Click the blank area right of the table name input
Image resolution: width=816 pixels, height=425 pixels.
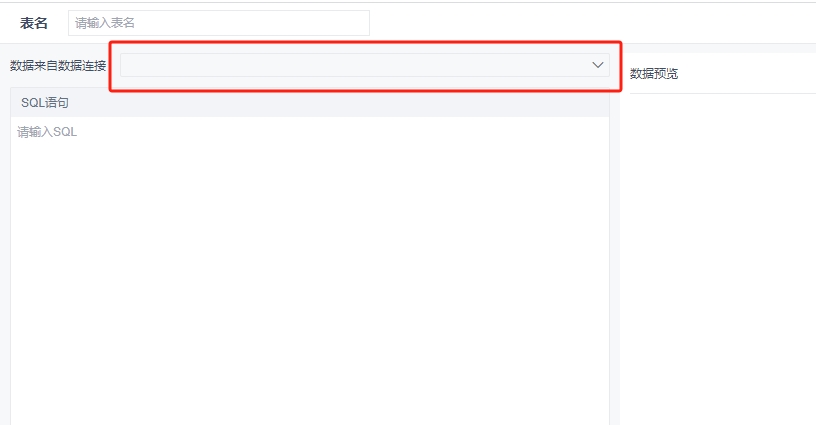tap(572, 23)
